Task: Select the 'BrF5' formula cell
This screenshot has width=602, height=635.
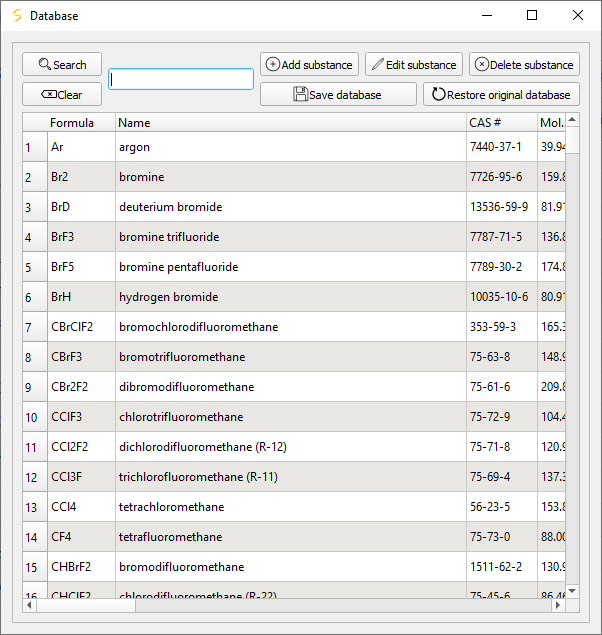Action: tap(81, 267)
